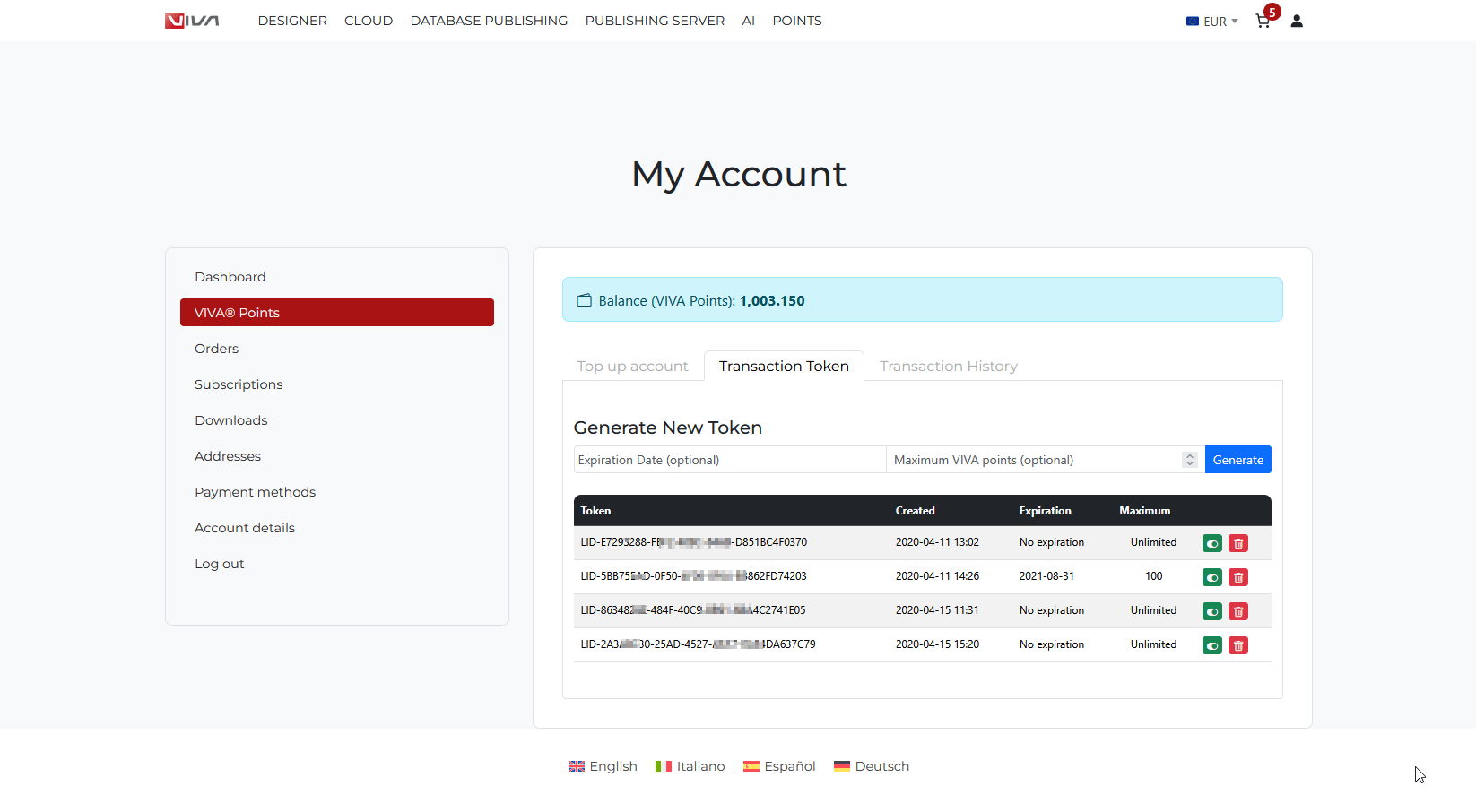Screen dimensions: 1476x812
Task: Switch language to Deutsch
Action: coord(872,766)
